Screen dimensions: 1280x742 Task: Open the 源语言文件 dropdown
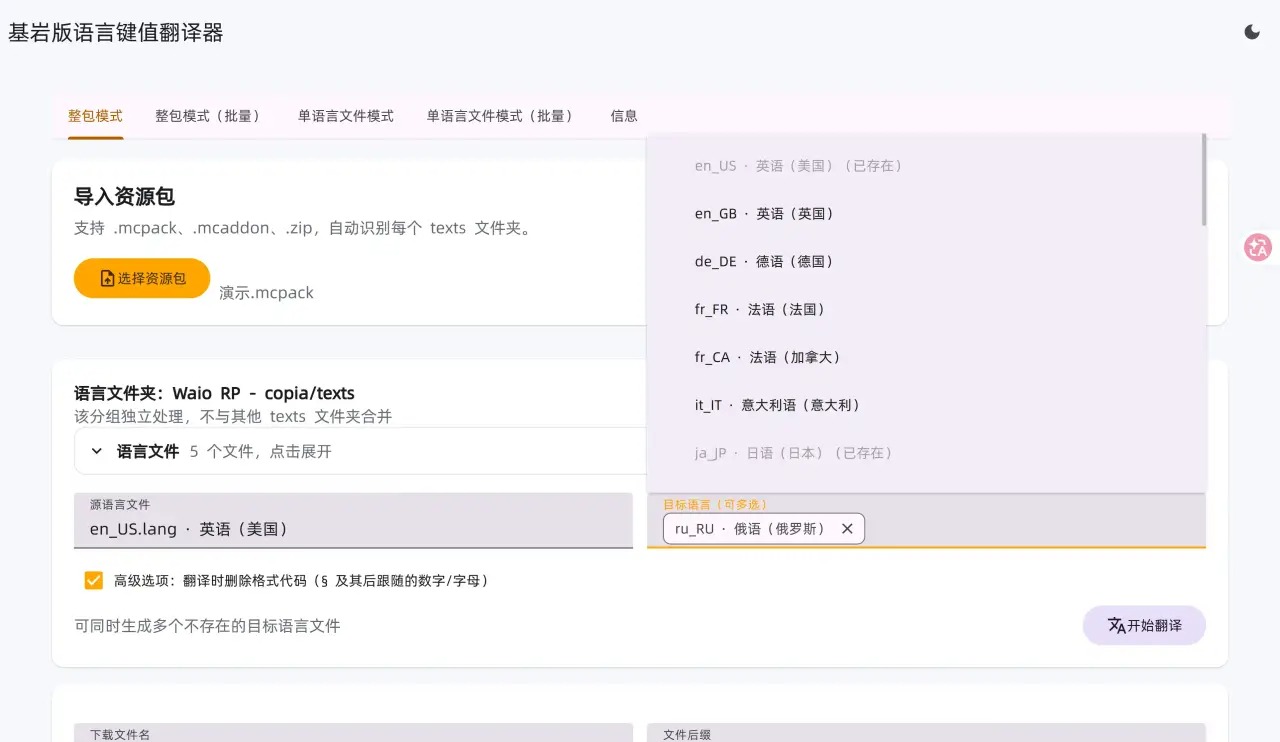coord(353,520)
